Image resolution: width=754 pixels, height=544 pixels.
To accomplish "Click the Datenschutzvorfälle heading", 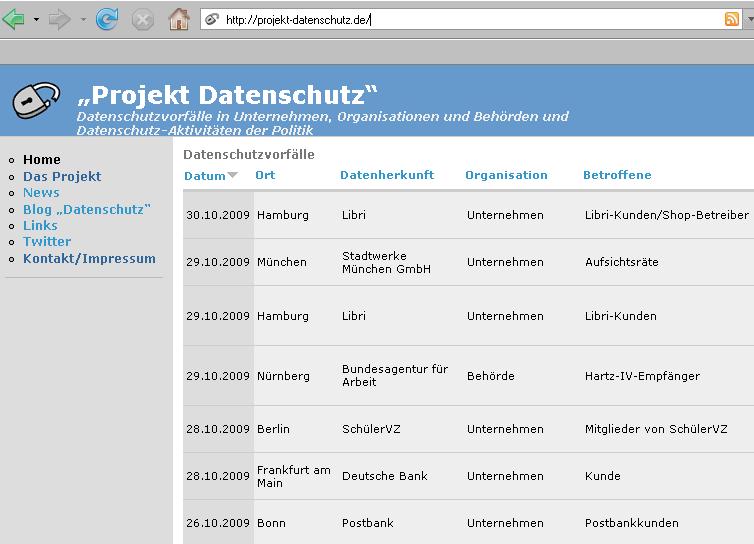I will pyautogui.click(x=249, y=154).
